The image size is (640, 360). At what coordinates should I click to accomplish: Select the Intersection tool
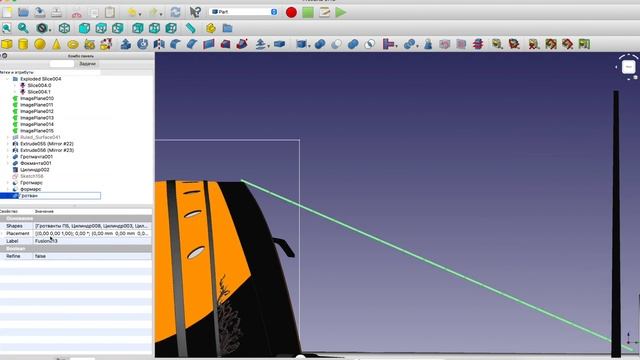click(x=370, y=44)
